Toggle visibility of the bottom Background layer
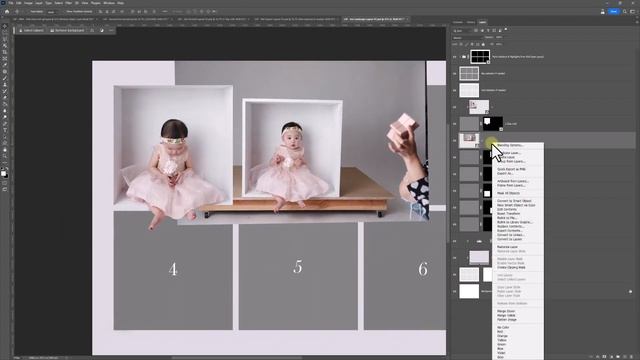This screenshot has width=640, height=360. click(x=455, y=291)
